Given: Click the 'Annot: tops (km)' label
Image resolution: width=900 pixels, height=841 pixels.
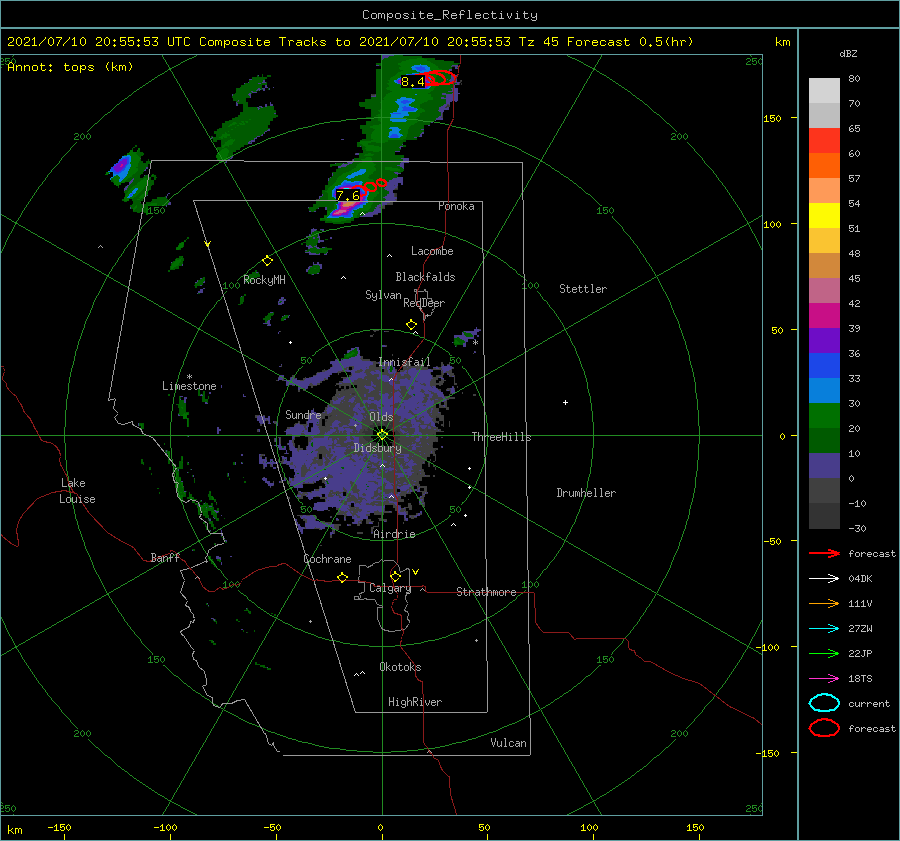Looking at the screenshot, I should [70, 67].
